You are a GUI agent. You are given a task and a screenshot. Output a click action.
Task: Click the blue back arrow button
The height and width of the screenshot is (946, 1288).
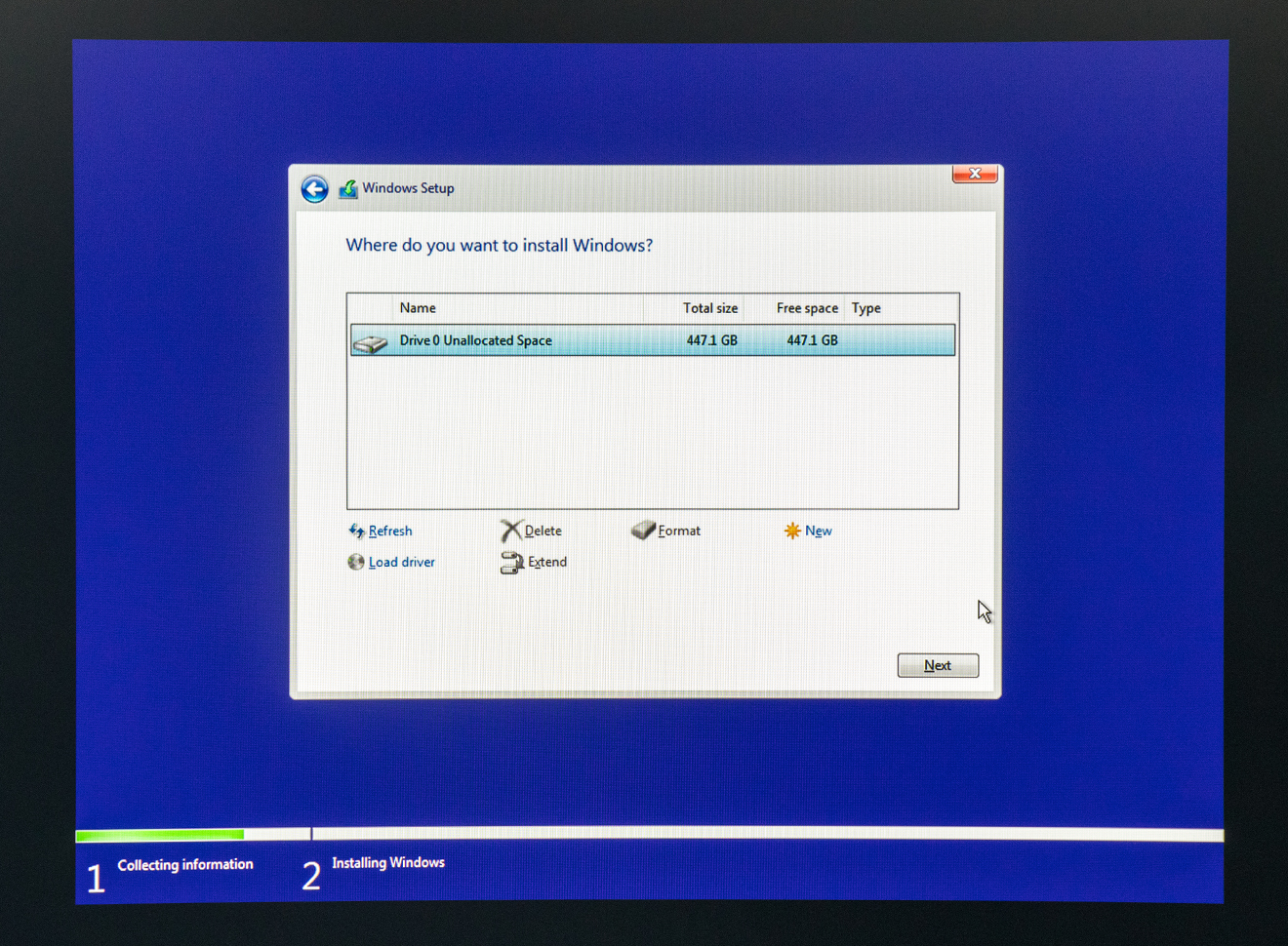[313, 188]
